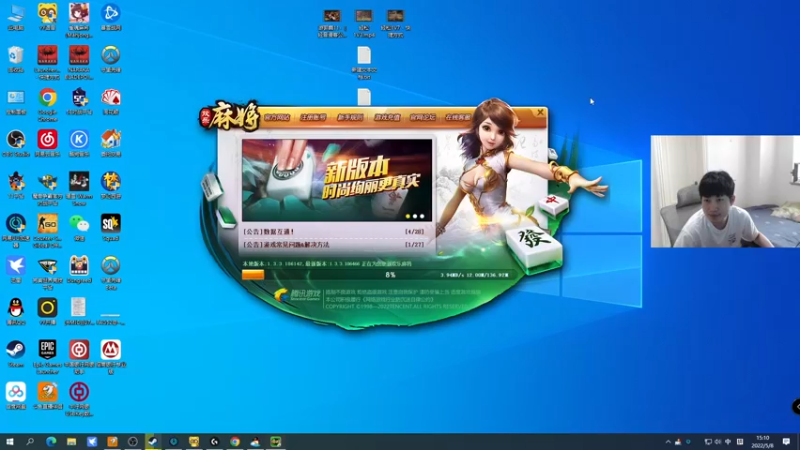Open the Recycle Bin
The image size is (800, 450).
(16, 56)
